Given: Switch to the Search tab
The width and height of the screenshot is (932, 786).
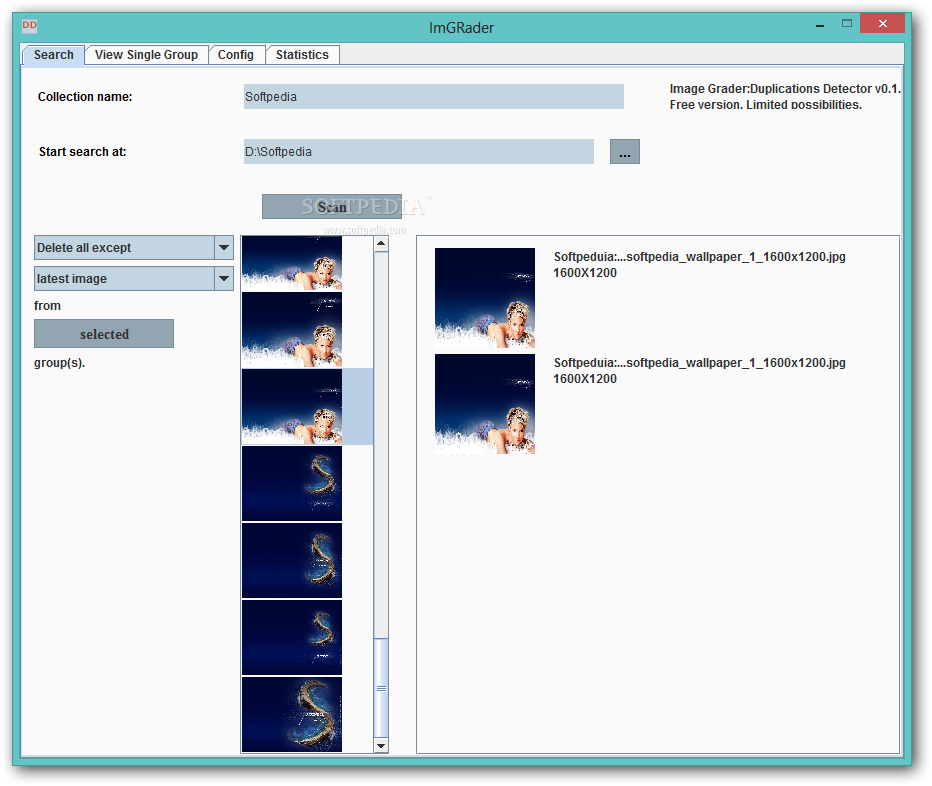Looking at the screenshot, I should click(53, 55).
